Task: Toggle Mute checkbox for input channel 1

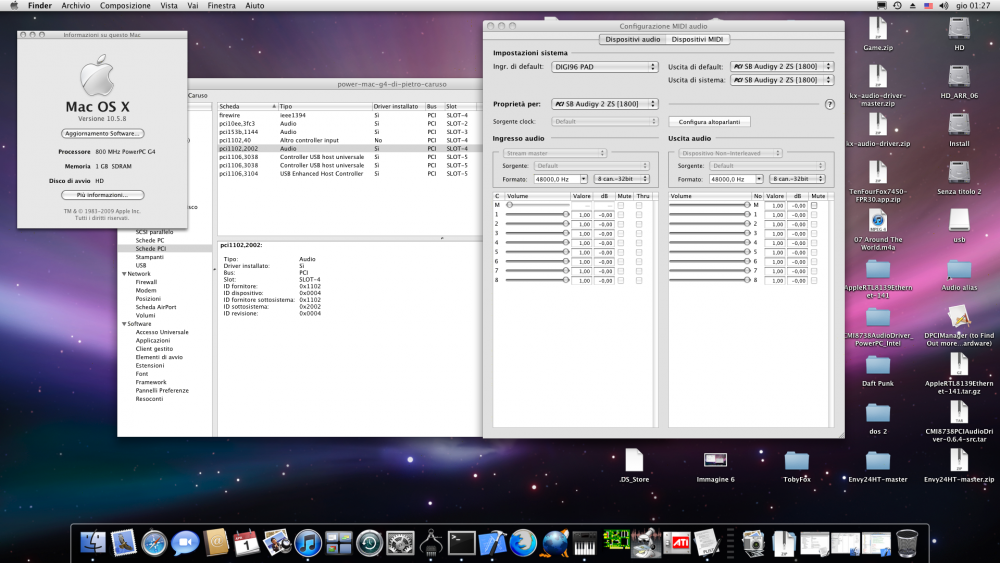Action: pos(621,215)
